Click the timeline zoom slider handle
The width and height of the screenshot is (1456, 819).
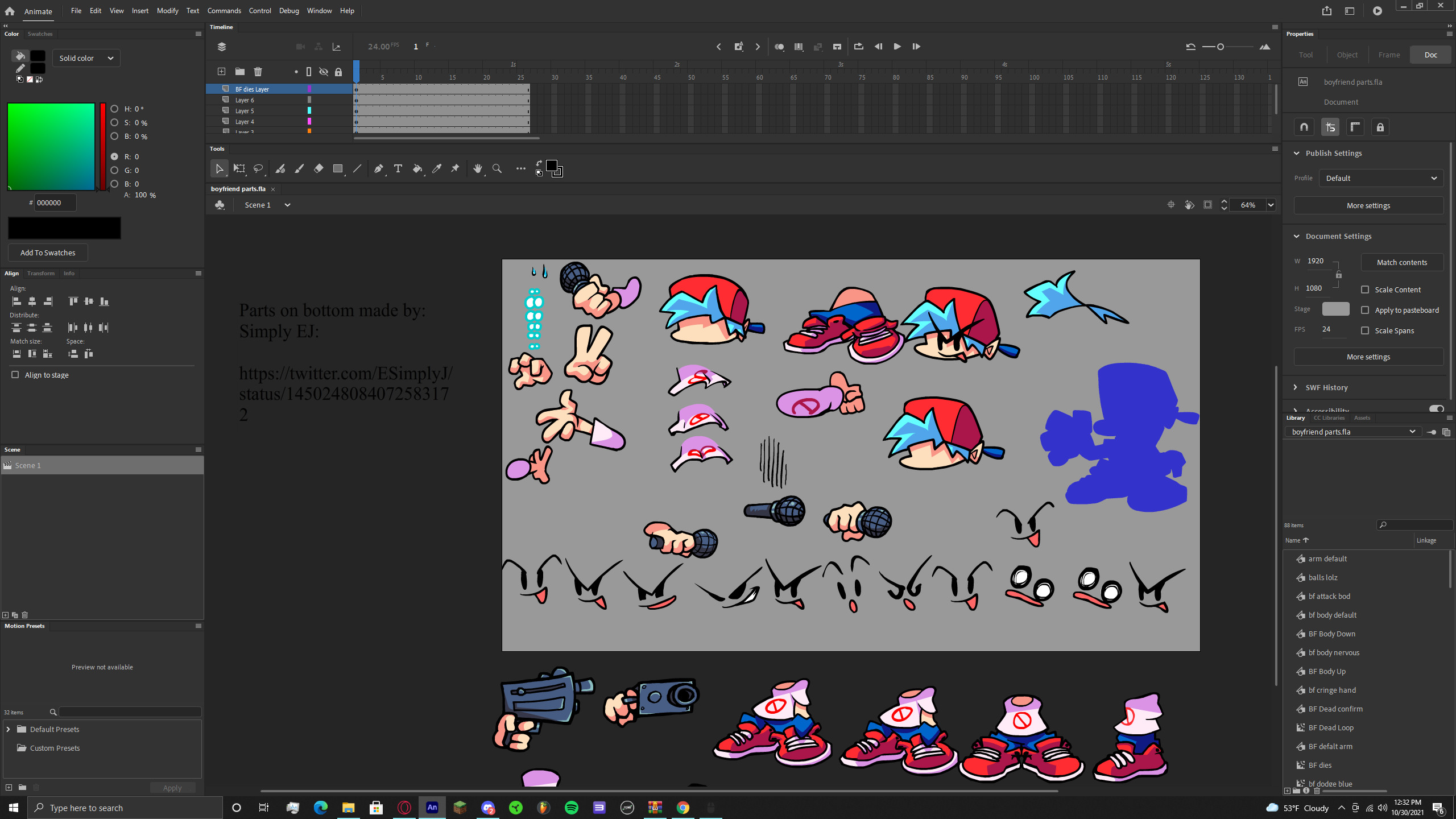click(x=1221, y=47)
